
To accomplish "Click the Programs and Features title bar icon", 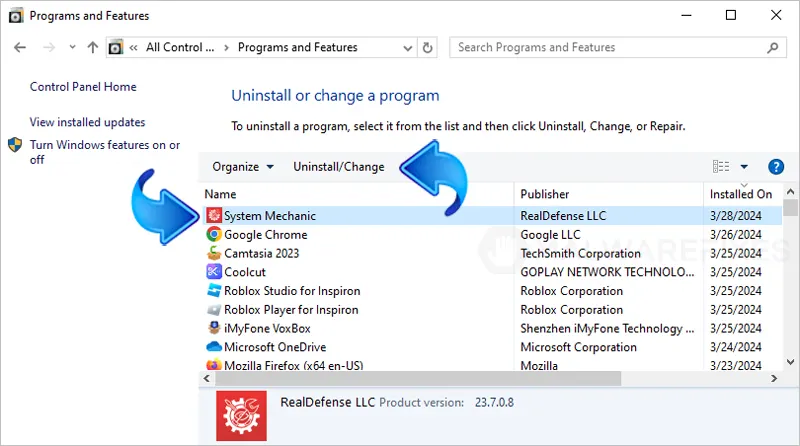I will pos(16,16).
